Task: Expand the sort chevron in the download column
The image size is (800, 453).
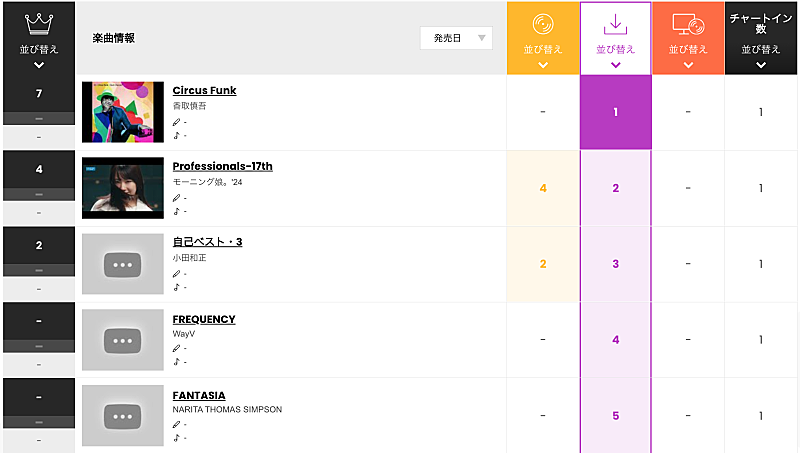Action: click(x=615, y=65)
